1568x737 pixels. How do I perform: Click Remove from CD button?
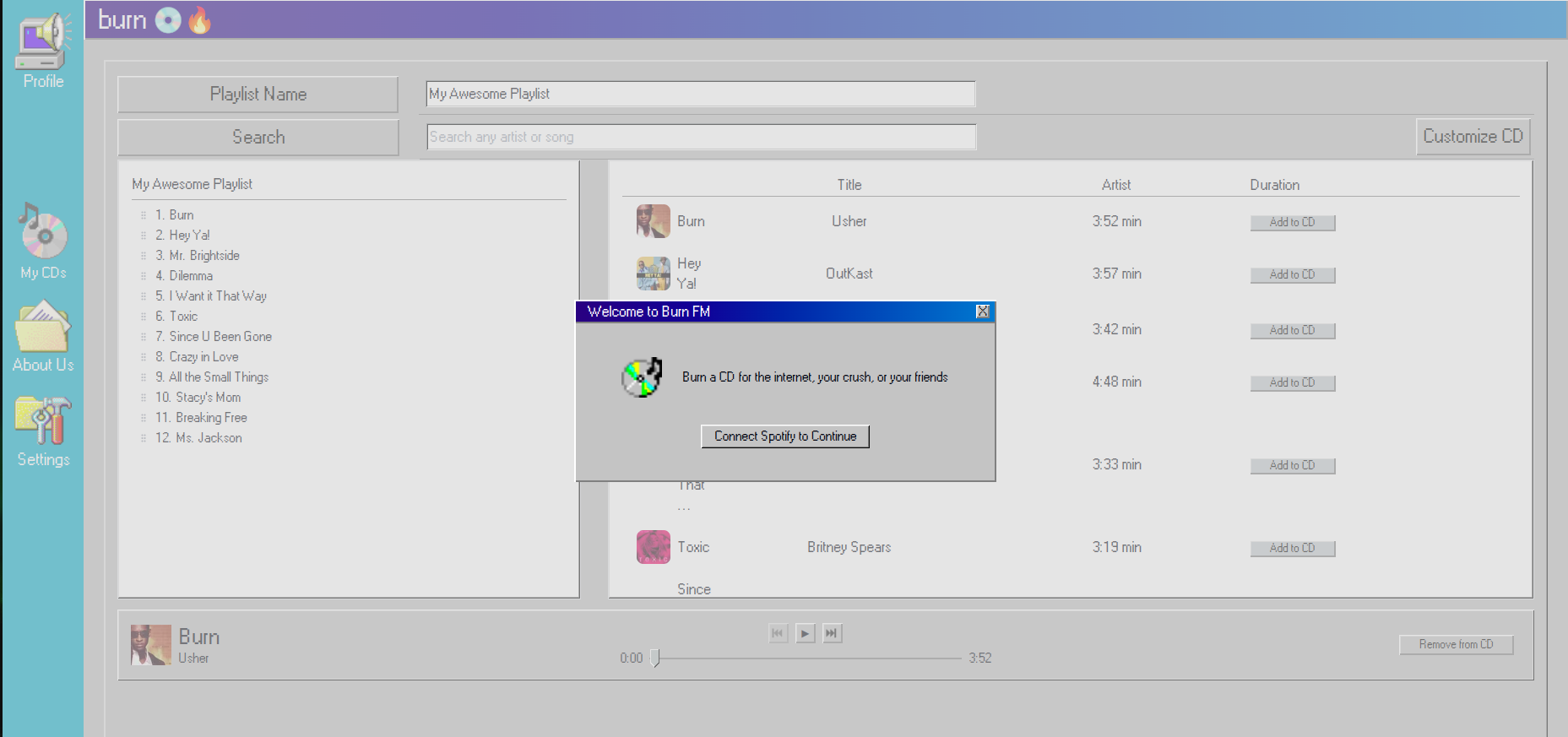pos(1456,645)
